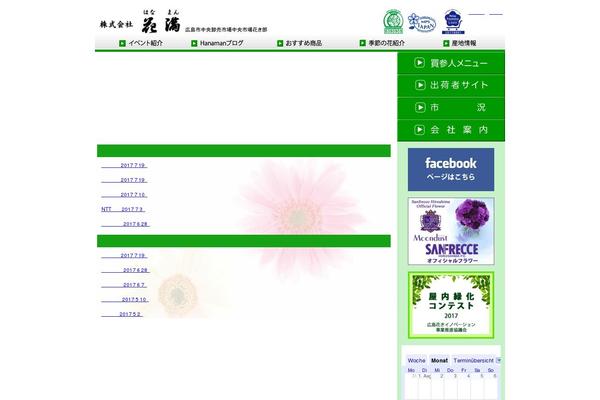Image resolution: width=600 pixels, height=400 pixels.
Task: Open the news link dated 2017.5.2
Action: coord(122,314)
